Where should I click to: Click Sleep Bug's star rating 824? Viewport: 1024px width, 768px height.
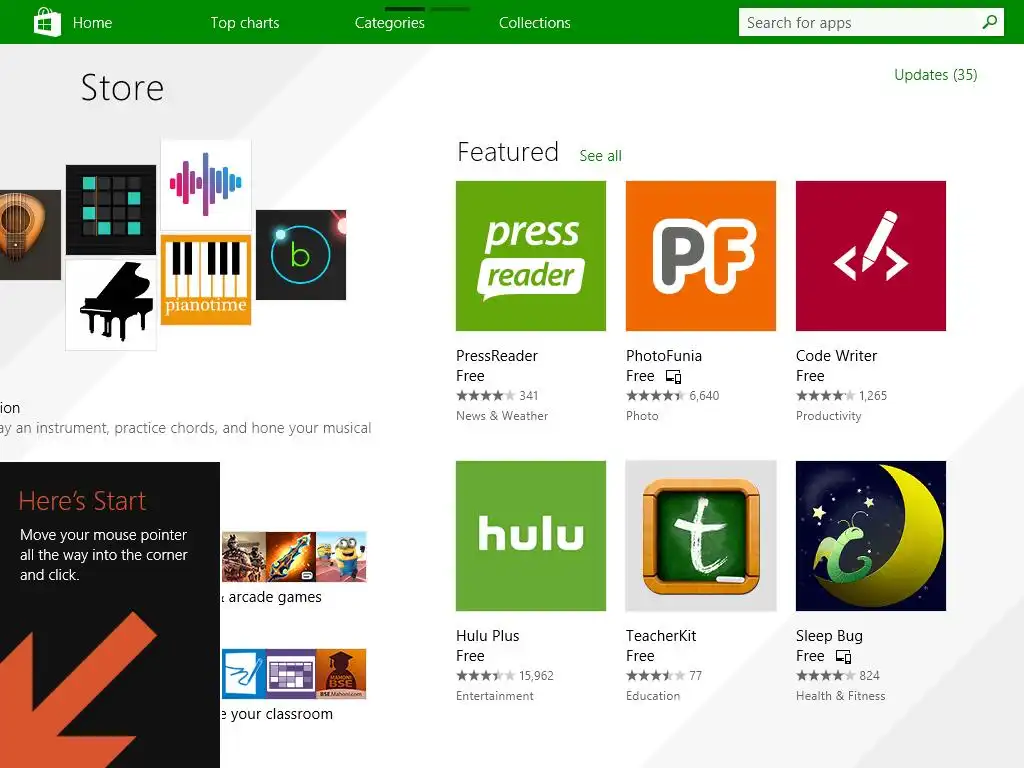point(838,676)
